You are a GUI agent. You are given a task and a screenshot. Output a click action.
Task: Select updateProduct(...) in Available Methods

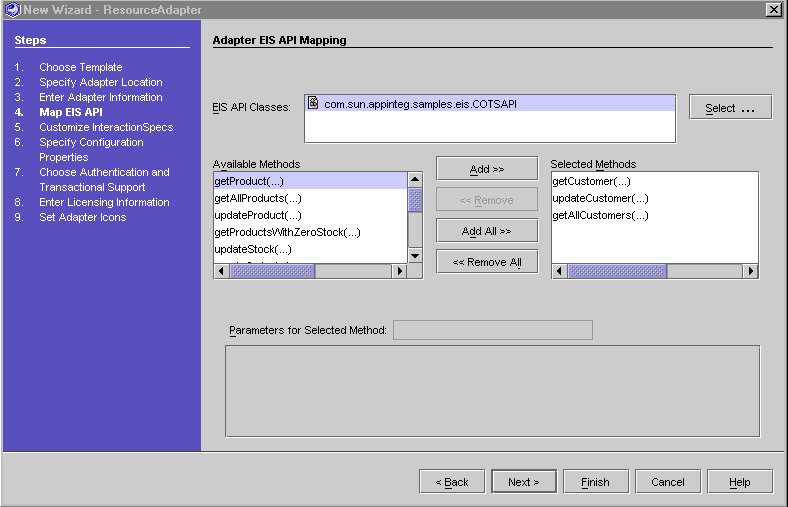pyautogui.click(x=310, y=215)
